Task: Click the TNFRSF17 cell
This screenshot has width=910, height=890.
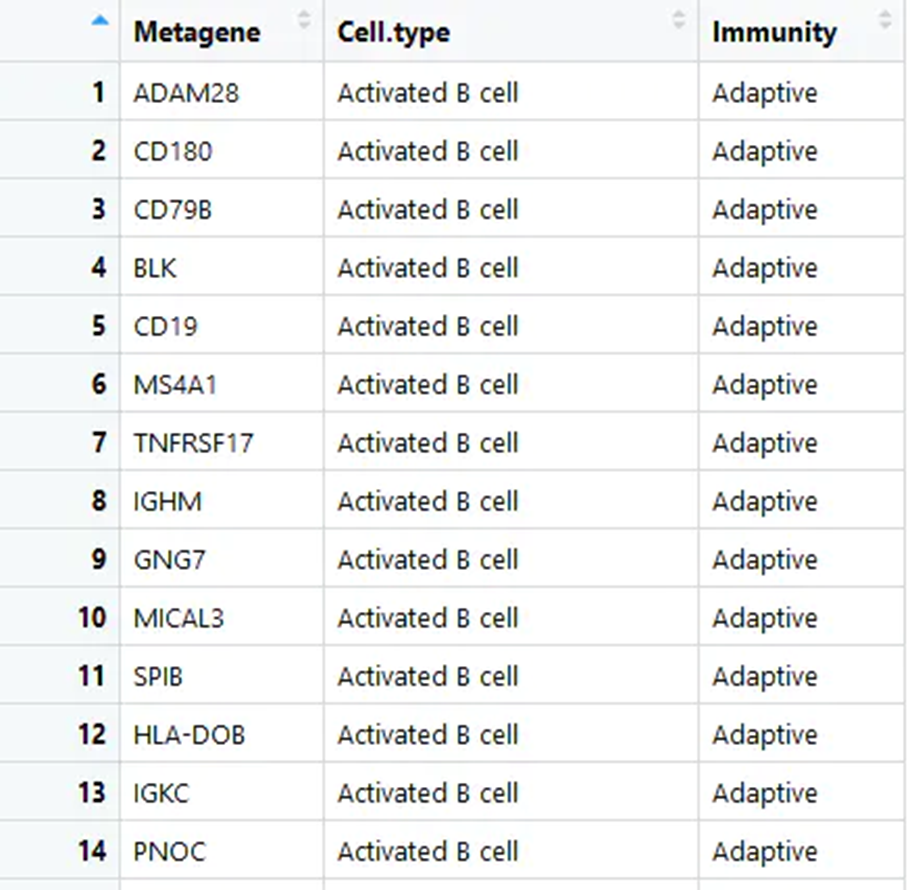Action: [x=222, y=443]
